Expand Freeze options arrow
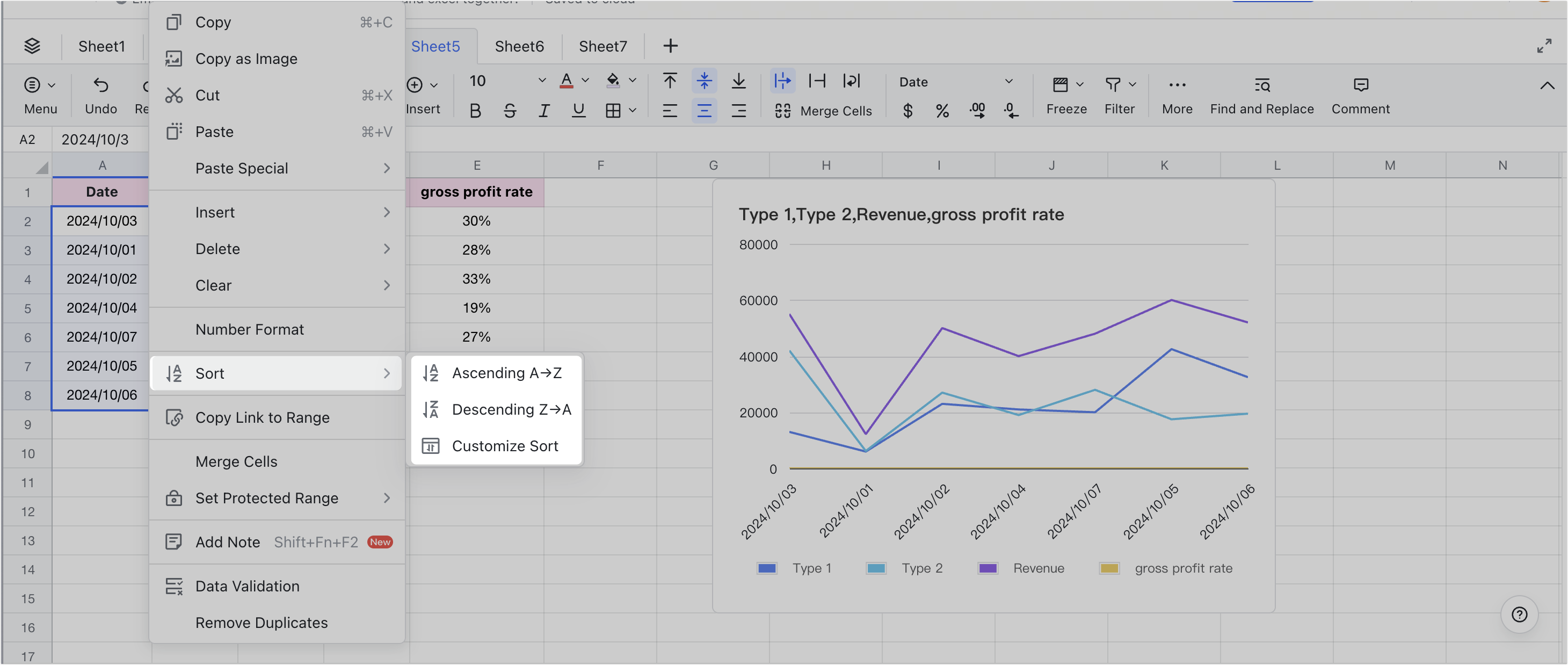1568x665 pixels. click(1080, 85)
